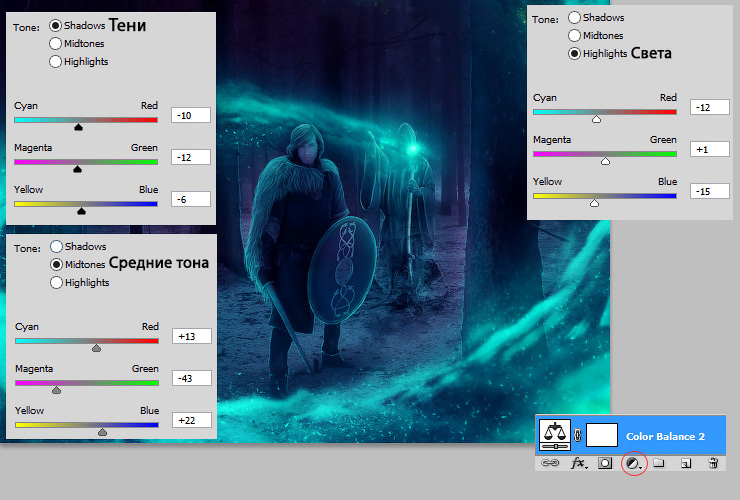
Task: Click the Magenta/Green value field showing +1
Action: pos(710,149)
